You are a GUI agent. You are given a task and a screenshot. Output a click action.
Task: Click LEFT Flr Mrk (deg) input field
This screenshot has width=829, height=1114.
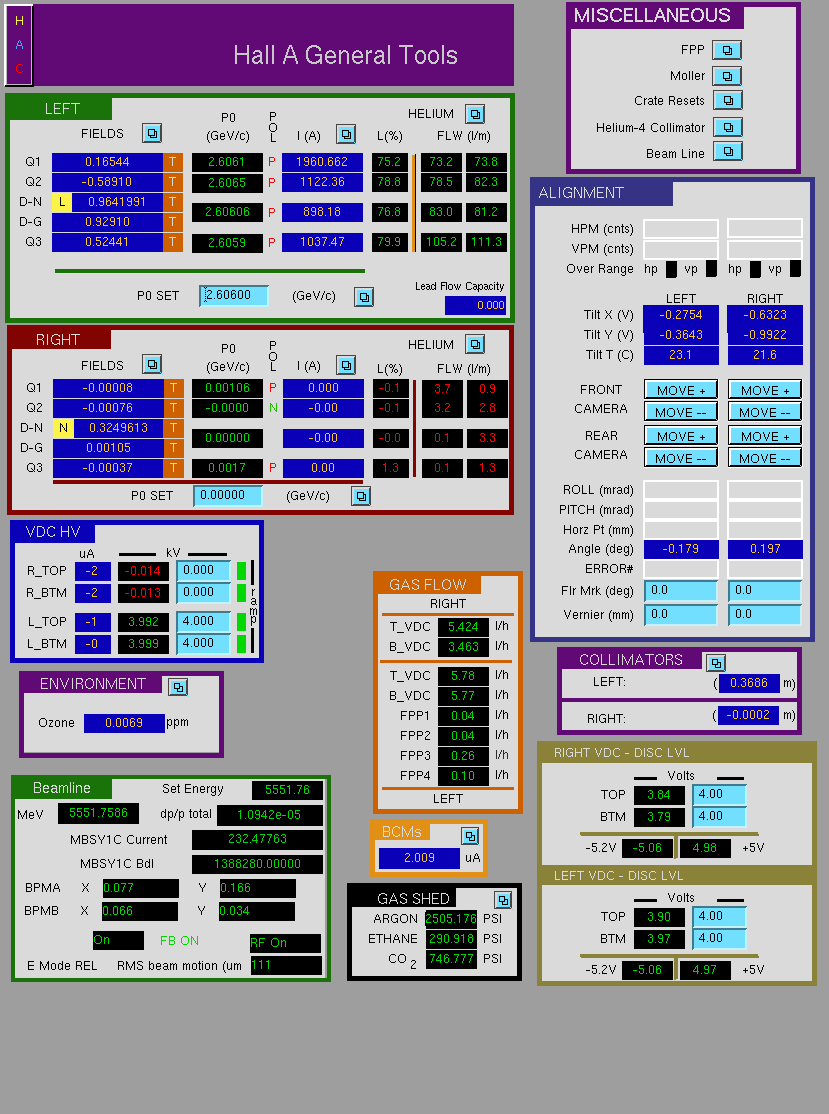(x=681, y=590)
